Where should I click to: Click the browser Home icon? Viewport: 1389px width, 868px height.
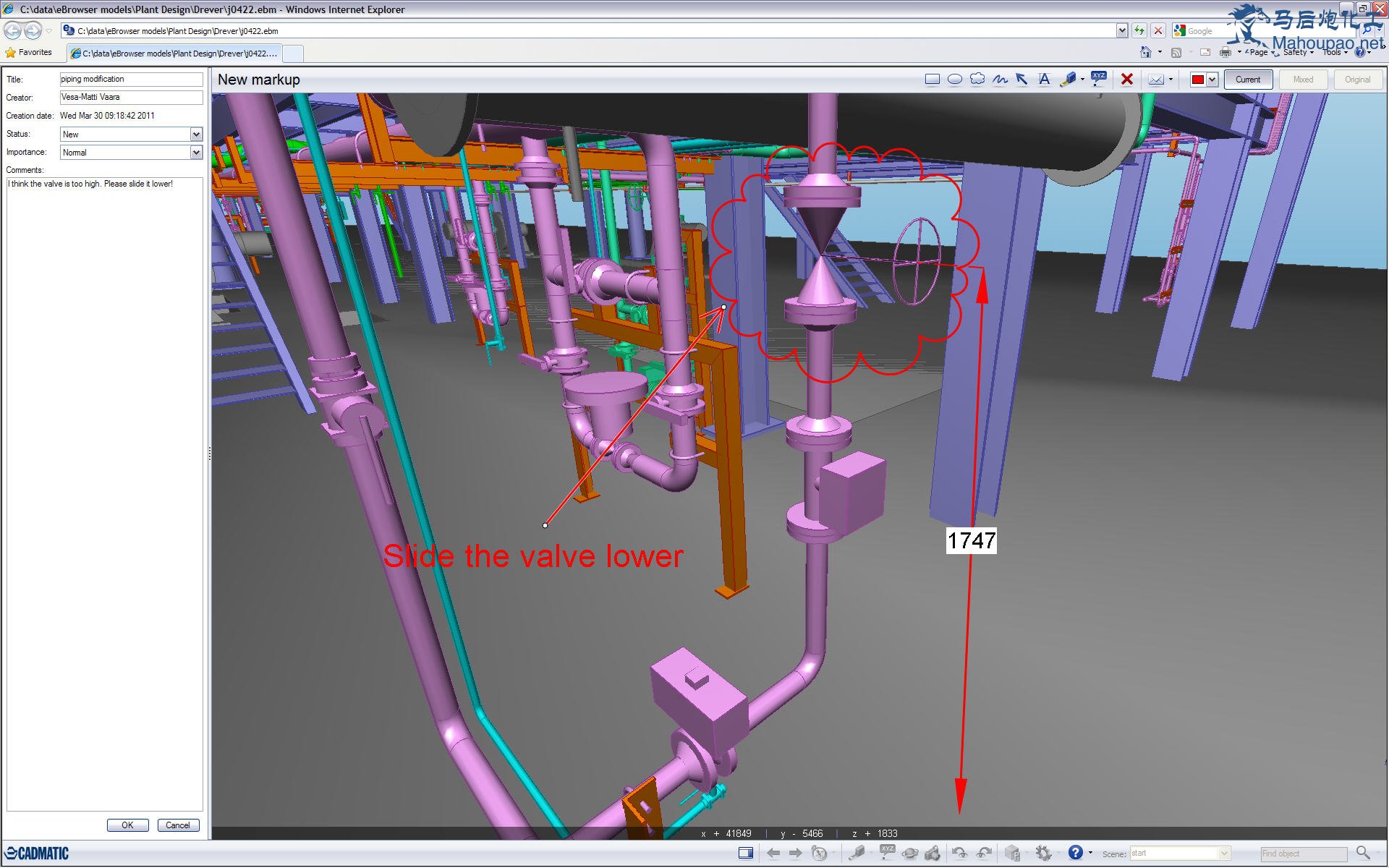pyautogui.click(x=1146, y=52)
